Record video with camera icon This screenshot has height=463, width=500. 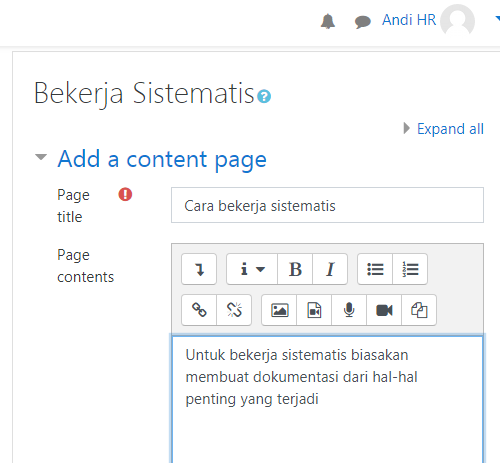384,310
